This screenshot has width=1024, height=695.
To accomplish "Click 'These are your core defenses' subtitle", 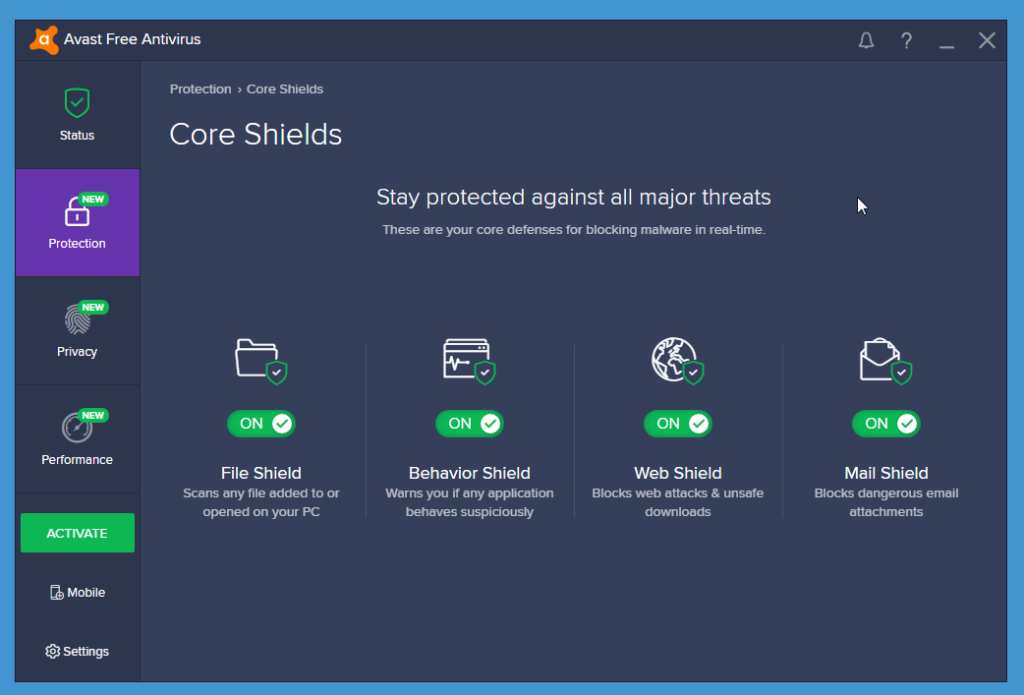I will tap(573, 230).
